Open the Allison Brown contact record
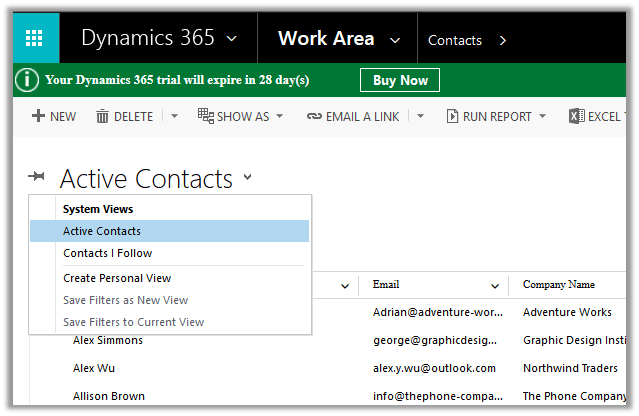This screenshot has height=416, width=639. tap(109, 396)
